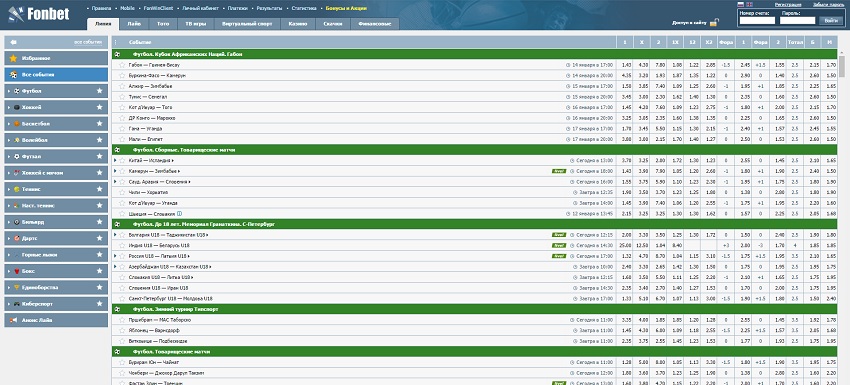The width and height of the screenshot is (850, 385).
Task: Click the Live badge in Камерун — Зимбабве row
Action: point(559,171)
